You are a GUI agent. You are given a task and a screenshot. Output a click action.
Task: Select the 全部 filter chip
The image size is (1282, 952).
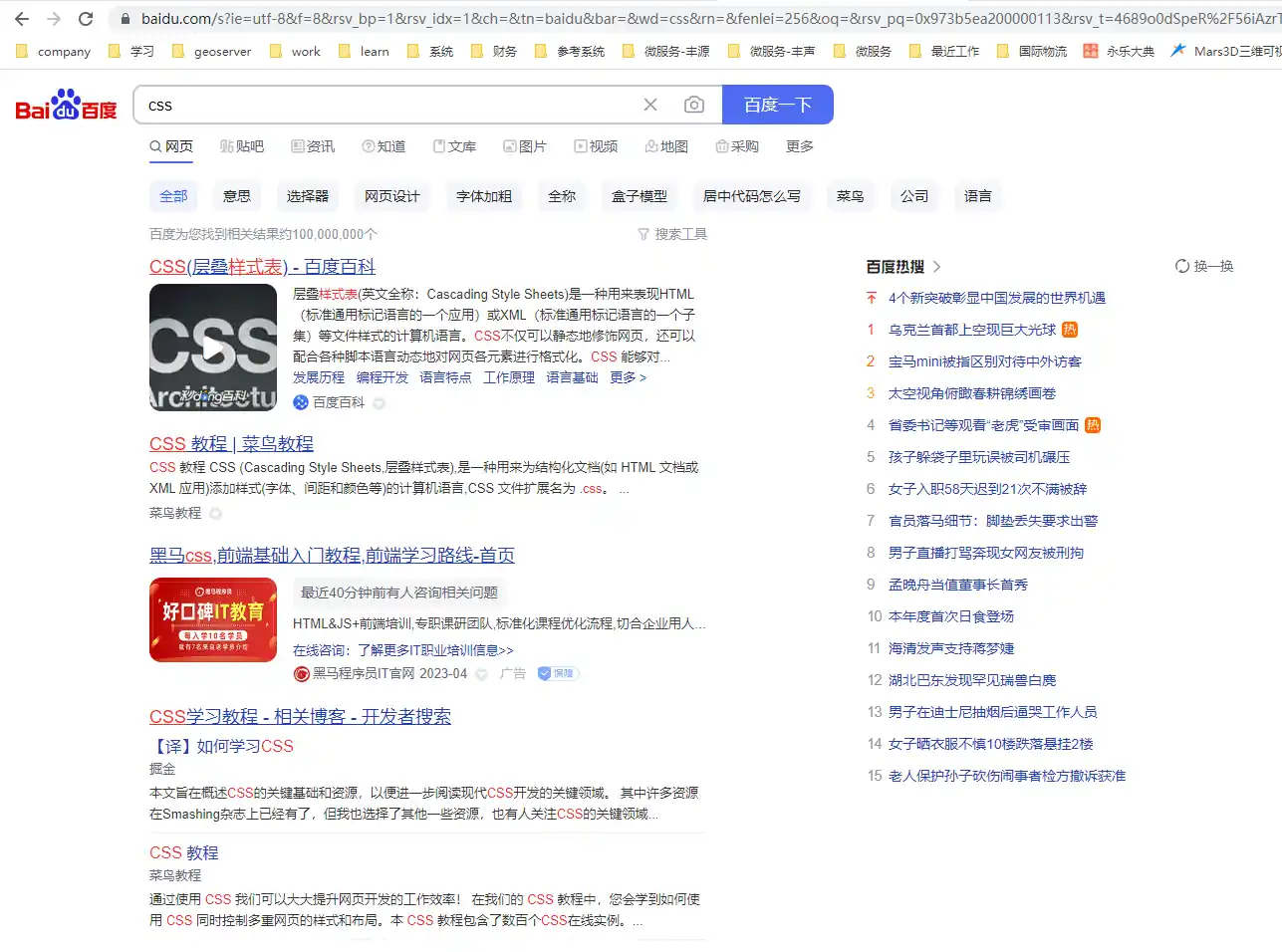173,196
